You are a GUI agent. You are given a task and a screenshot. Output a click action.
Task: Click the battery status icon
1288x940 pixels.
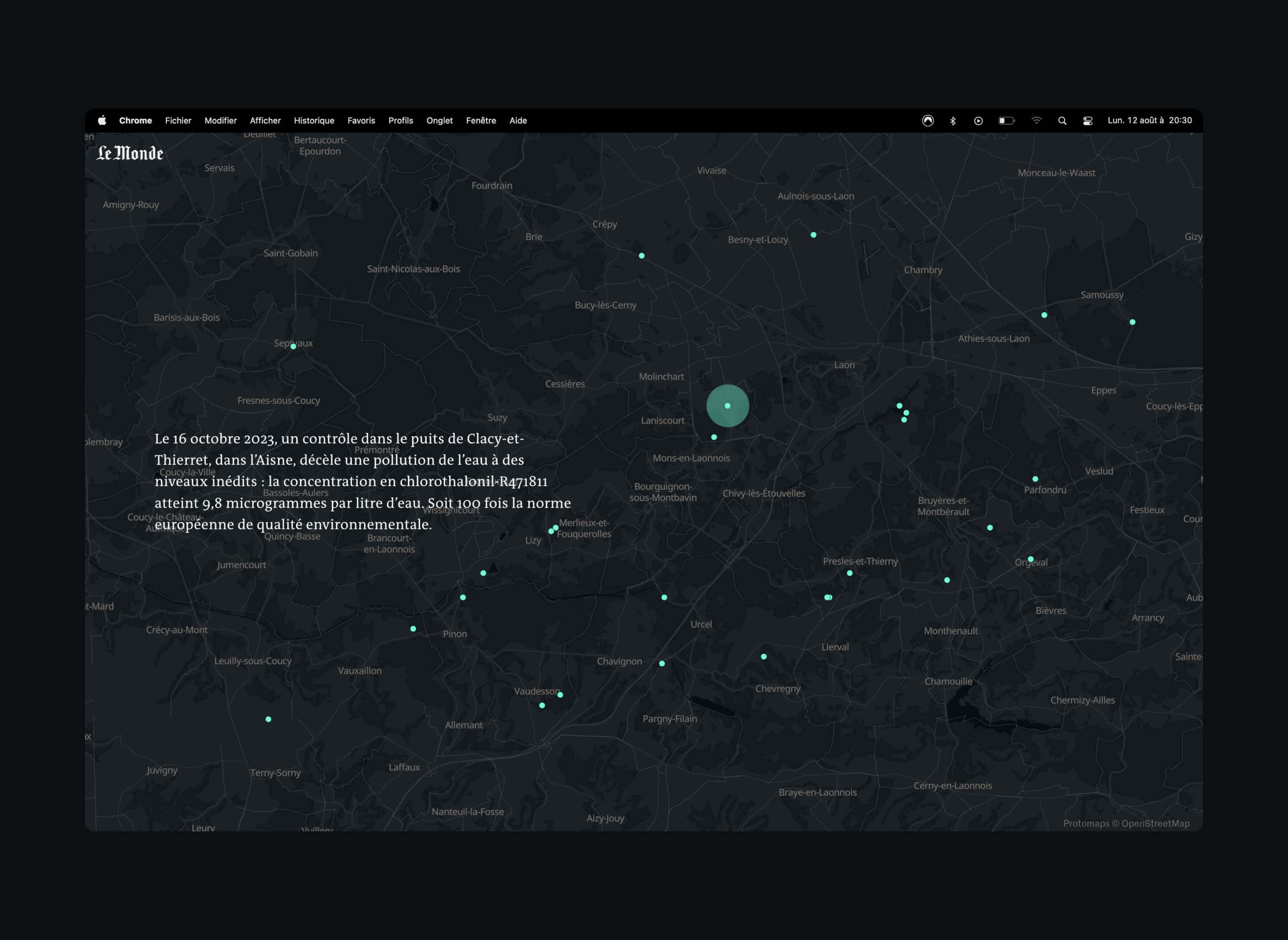pos(1006,121)
